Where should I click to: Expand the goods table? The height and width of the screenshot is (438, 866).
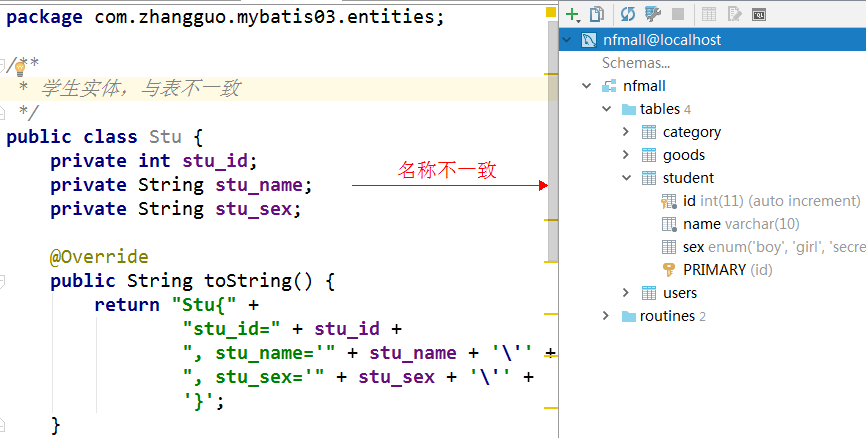click(x=626, y=155)
